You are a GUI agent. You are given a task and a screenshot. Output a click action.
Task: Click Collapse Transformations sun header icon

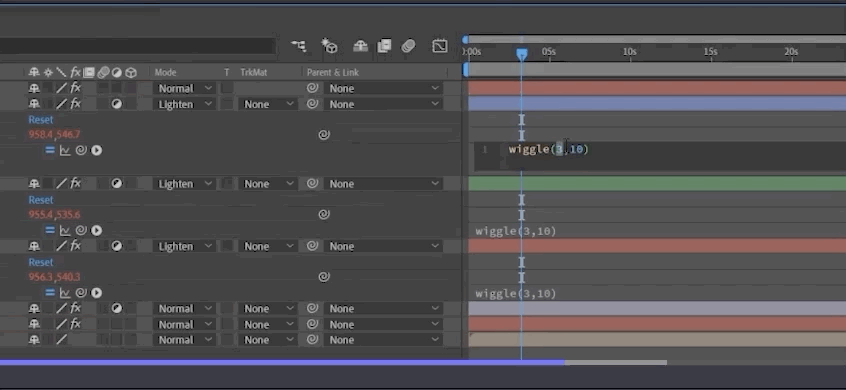tap(48, 72)
